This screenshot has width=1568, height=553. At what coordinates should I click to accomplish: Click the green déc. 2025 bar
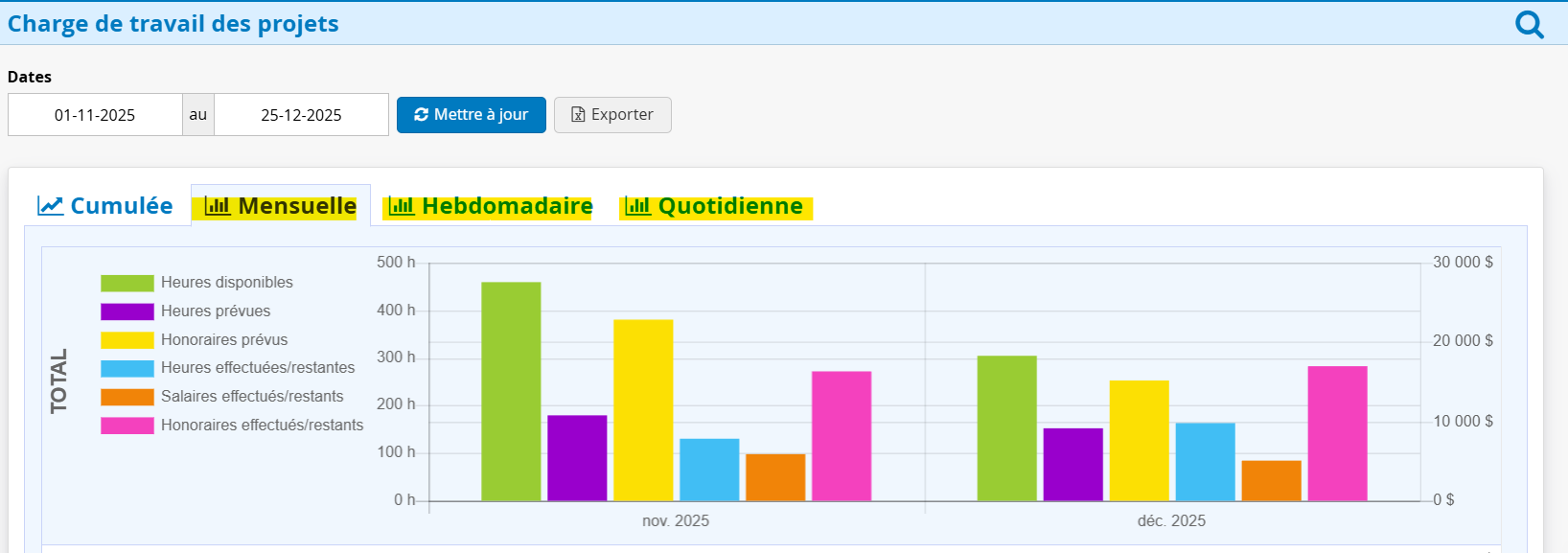(x=1006, y=428)
